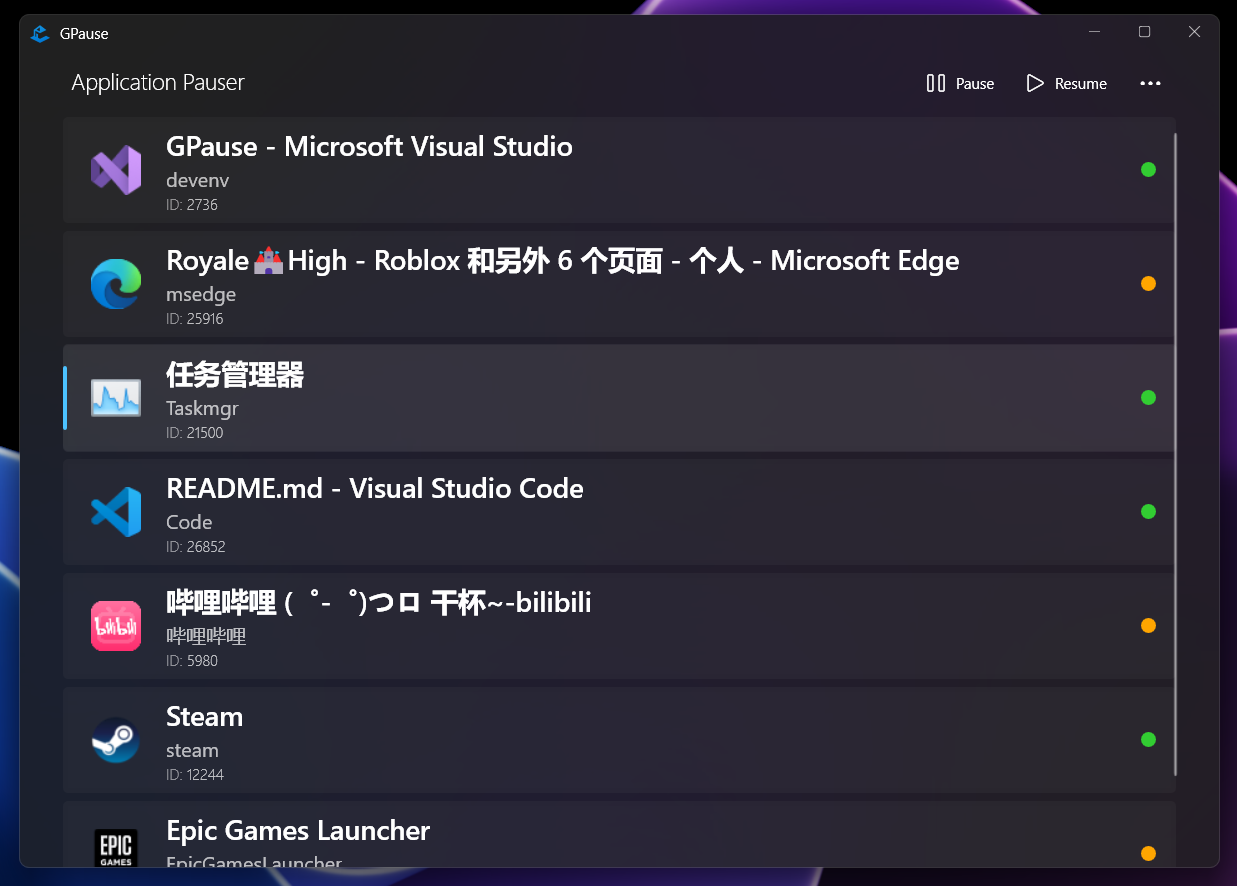Click the GPause app icon in the title bar
Image resolution: width=1237 pixels, height=886 pixels.
39,32
